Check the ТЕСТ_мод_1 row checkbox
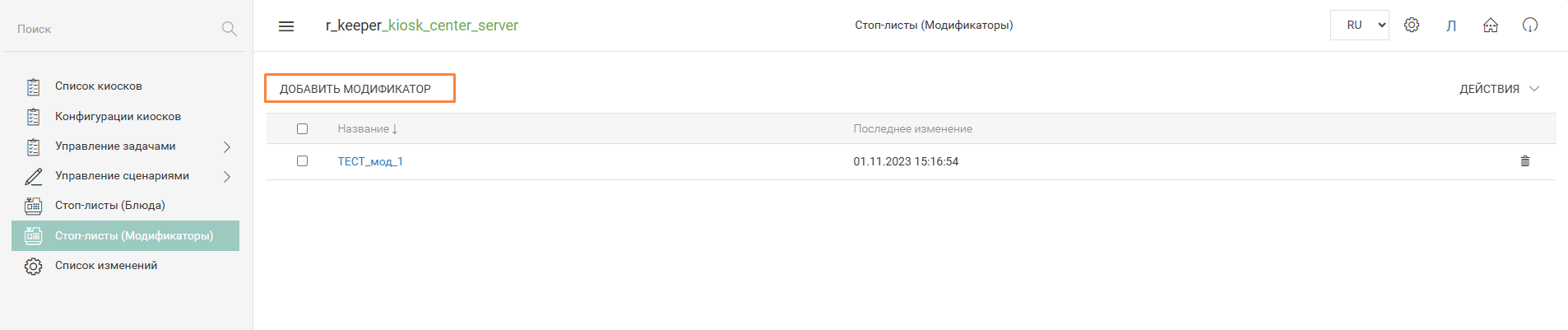 coord(302,161)
